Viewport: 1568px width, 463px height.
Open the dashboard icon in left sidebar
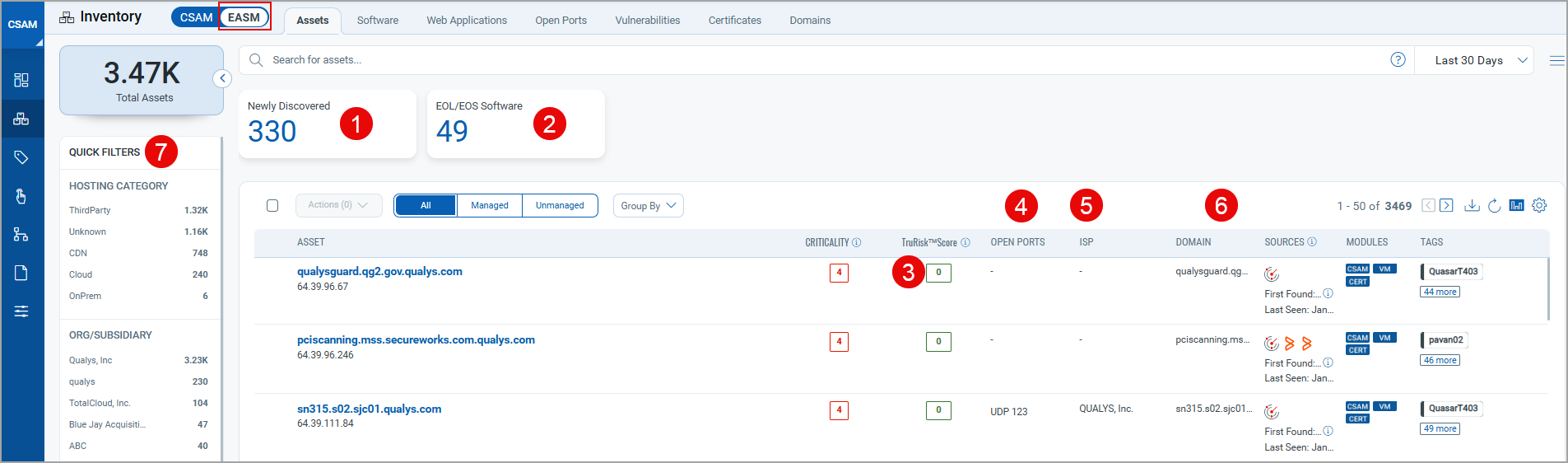click(x=21, y=80)
